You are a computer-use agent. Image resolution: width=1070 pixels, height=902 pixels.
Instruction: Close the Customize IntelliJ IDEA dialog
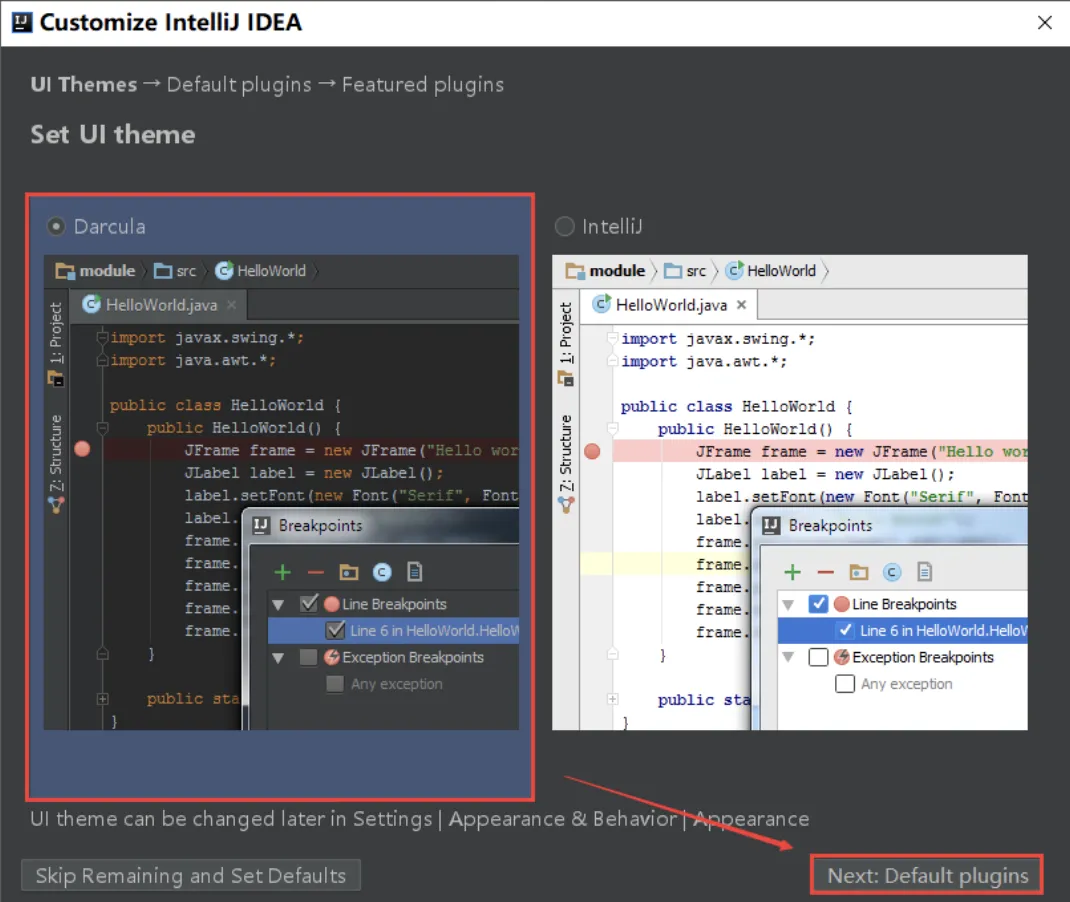coord(1044,23)
